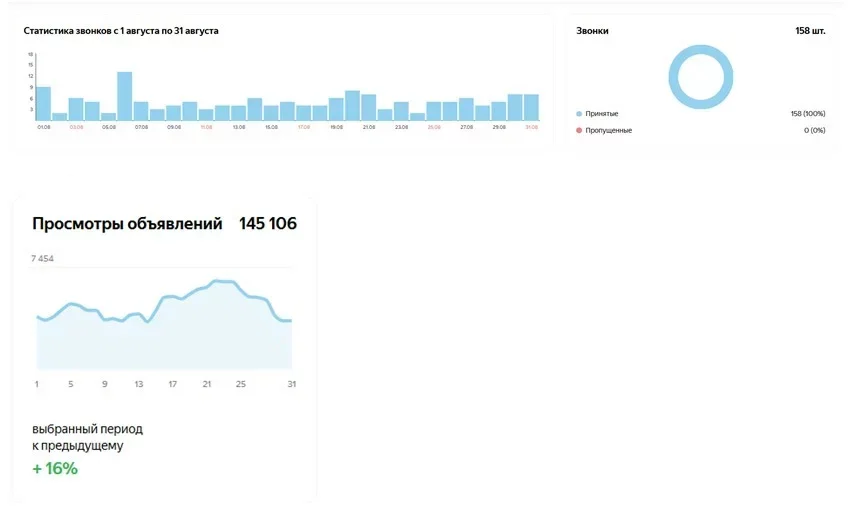This screenshot has width=854, height=521.
Task: Click the blue donut chart ring
Action: (700, 77)
